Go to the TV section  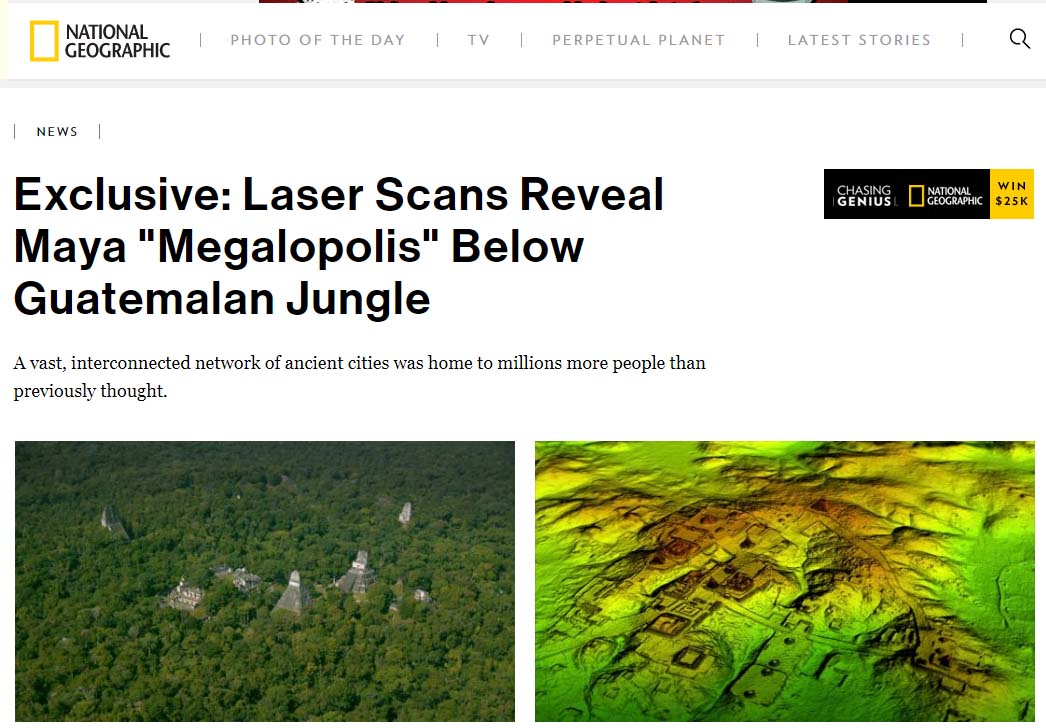click(x=478, y=40)
